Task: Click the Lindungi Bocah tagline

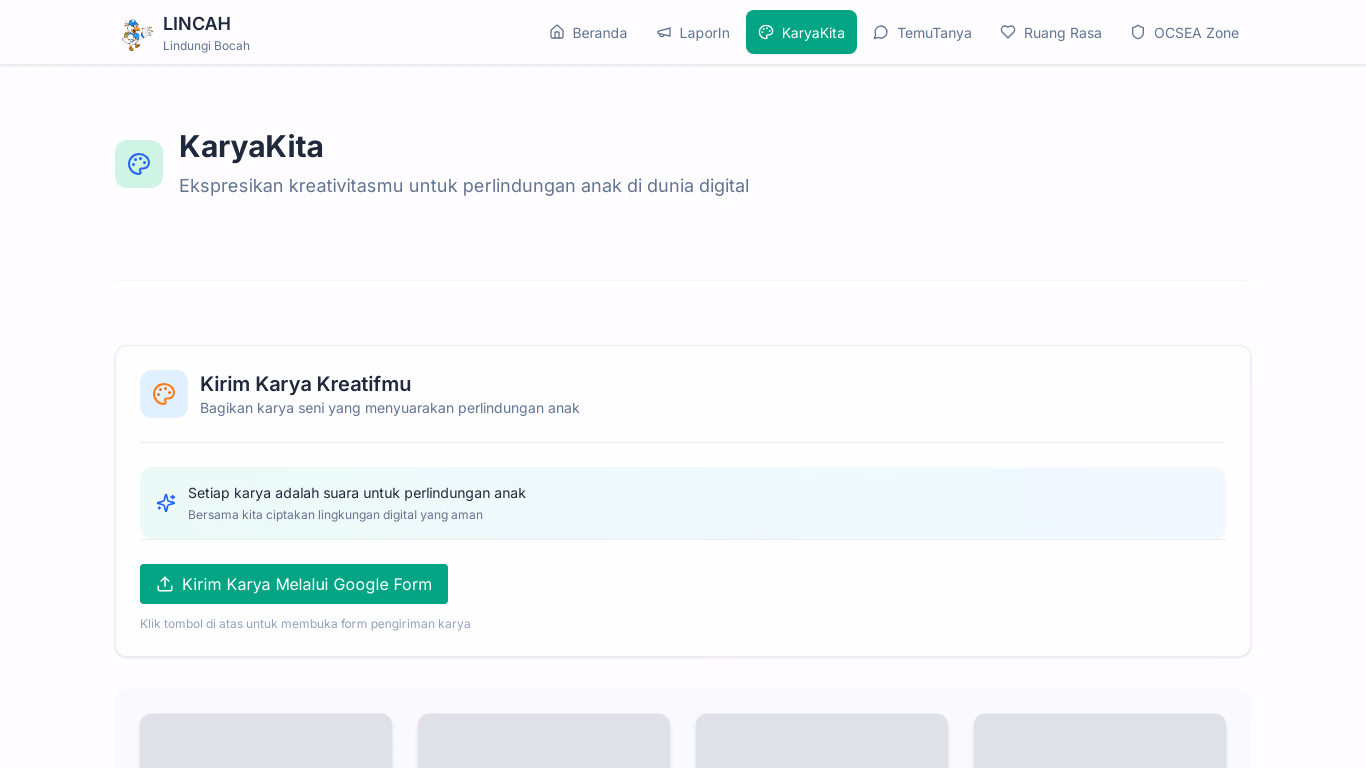Action: coord(206,46)
